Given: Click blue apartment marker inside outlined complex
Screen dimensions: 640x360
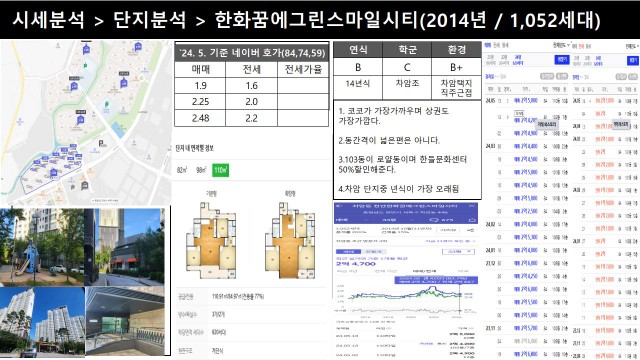Looking at the screenshot, I should tap(53, 173).
